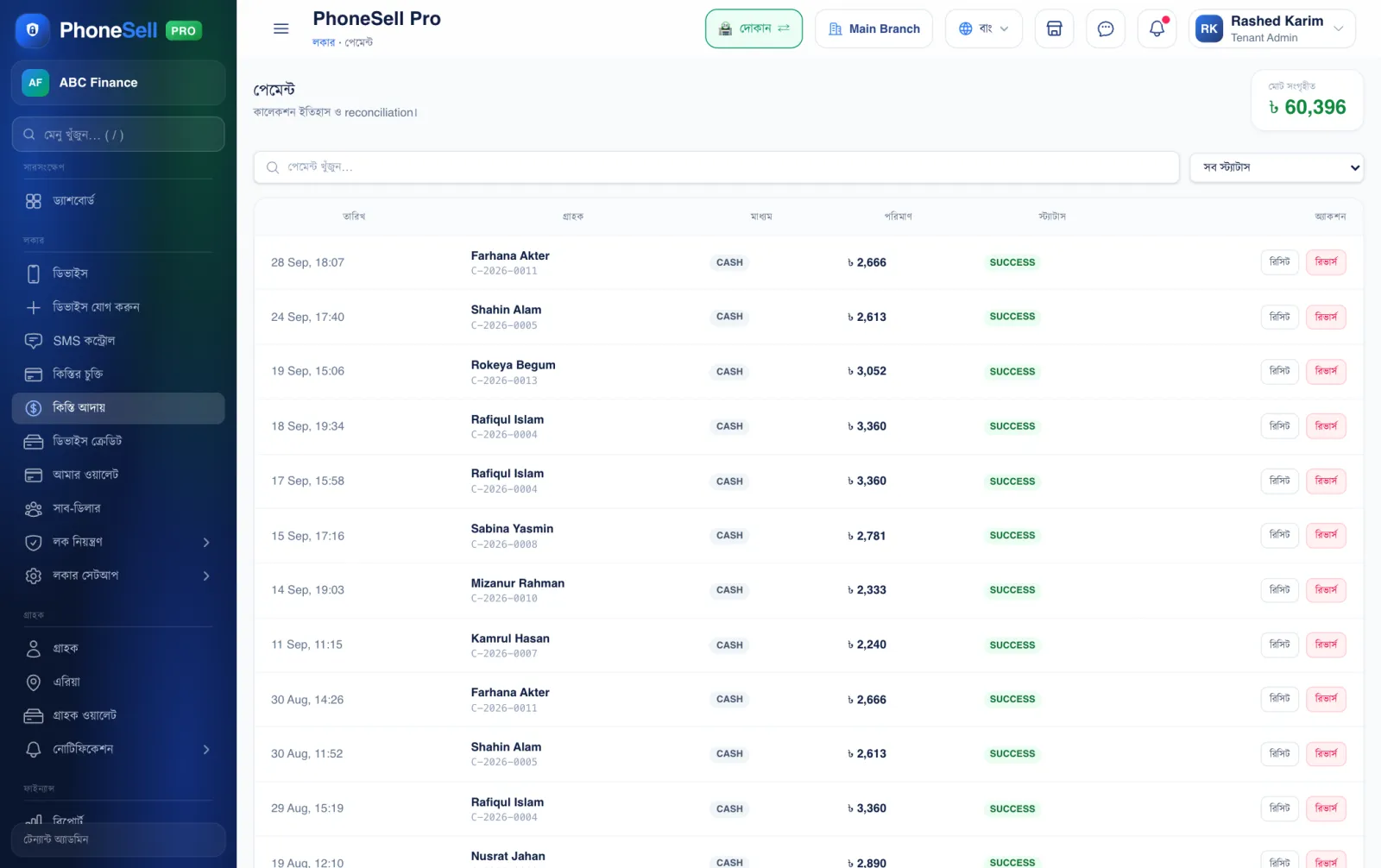Click the RK user avatar
Image resolution: width=1381 pixels, height=868 pixels.
[1208, 28]
